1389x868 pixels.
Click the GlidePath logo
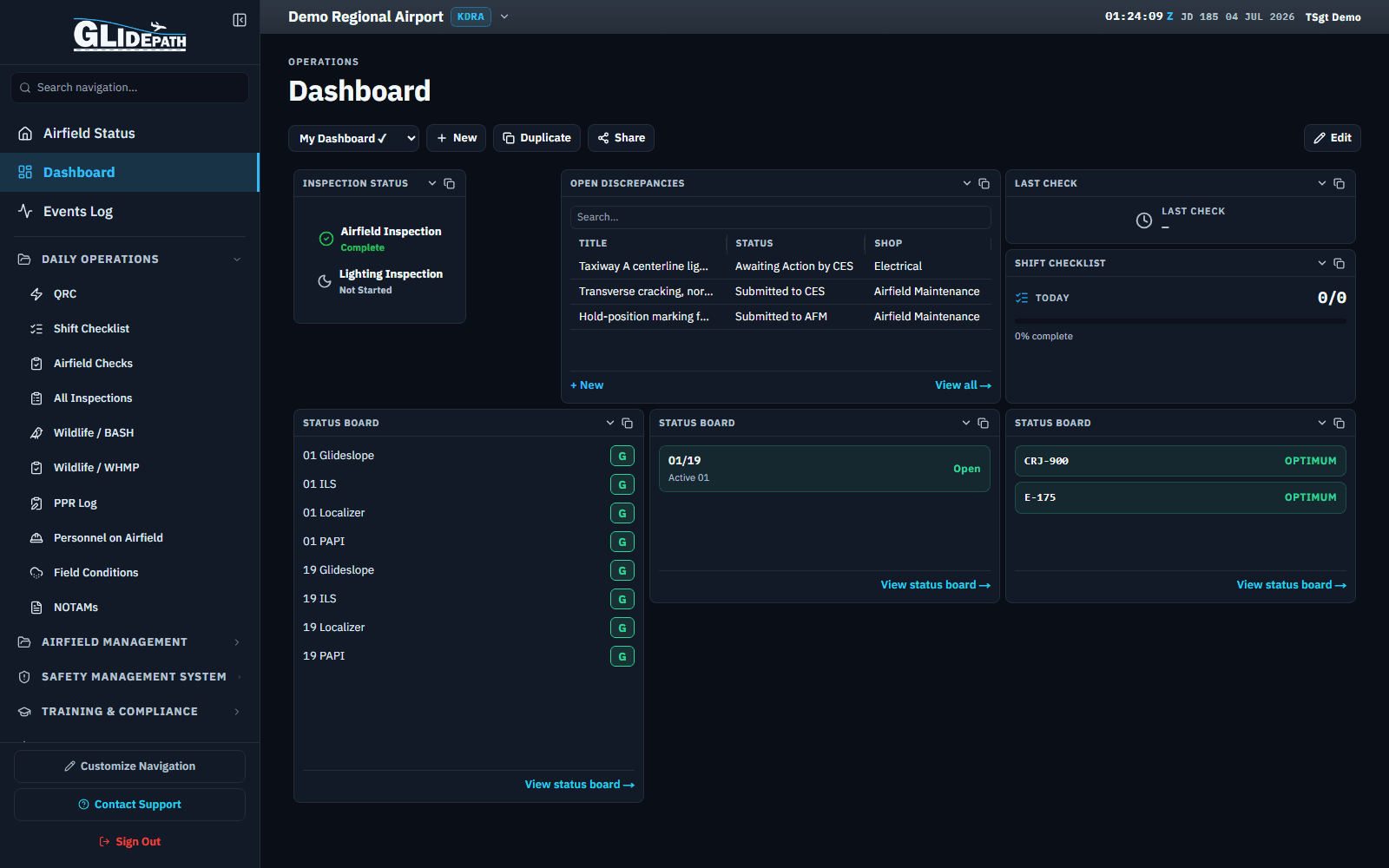(x=129, y=35)
